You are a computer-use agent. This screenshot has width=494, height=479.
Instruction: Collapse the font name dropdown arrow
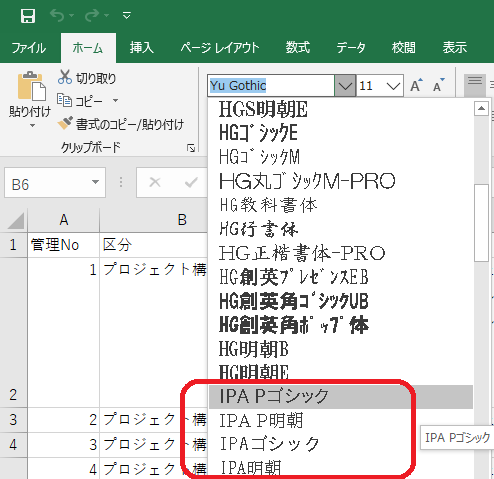(345, 86)
